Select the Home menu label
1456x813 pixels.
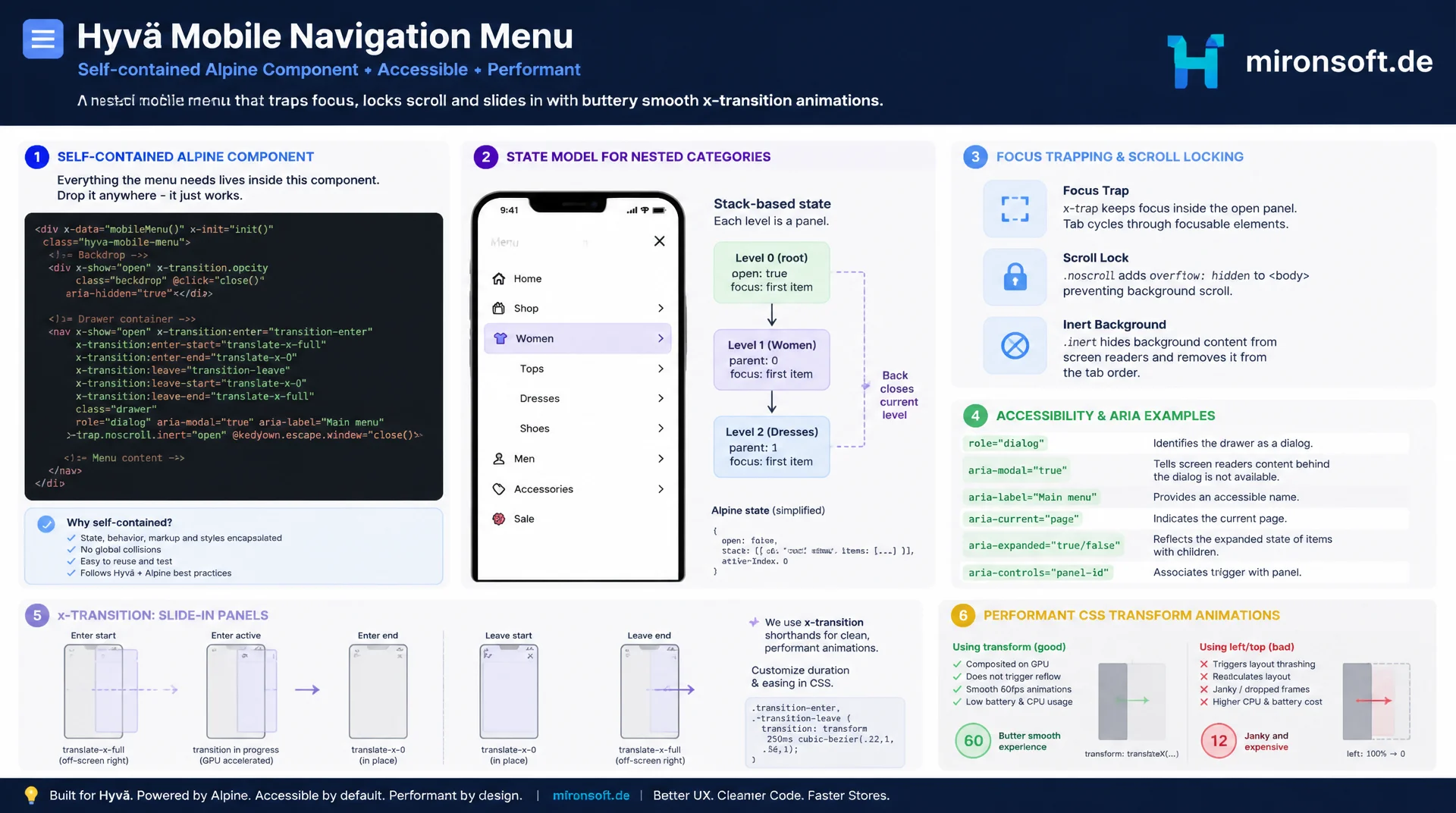[528, 278]
